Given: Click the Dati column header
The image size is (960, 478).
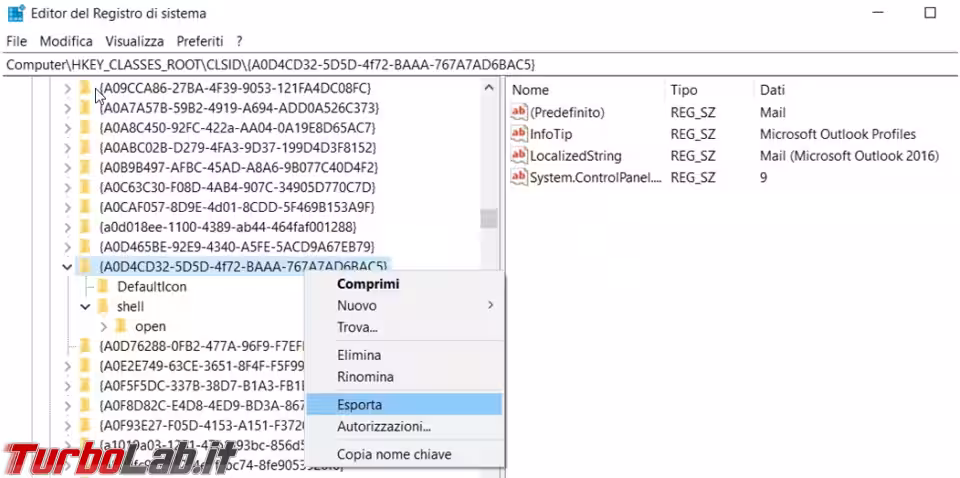Looking at the screenshot, I should pos(772,90).
